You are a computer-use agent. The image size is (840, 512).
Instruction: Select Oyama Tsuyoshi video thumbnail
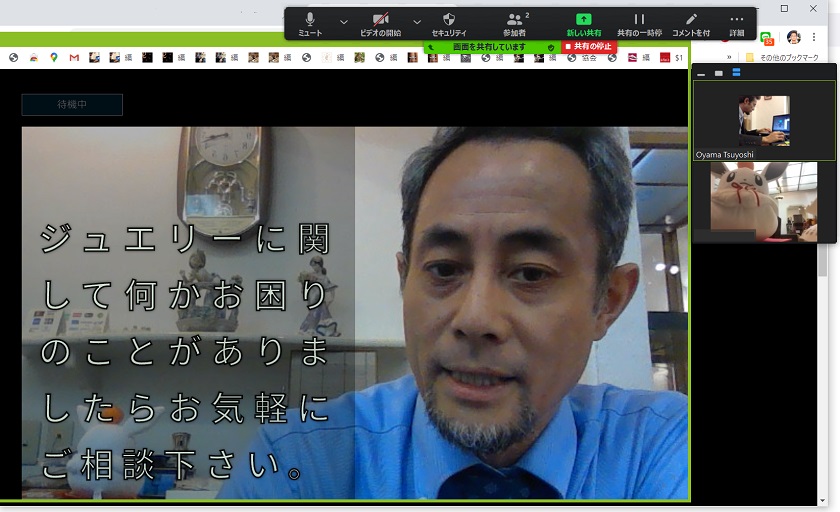[x=765, y=121]
